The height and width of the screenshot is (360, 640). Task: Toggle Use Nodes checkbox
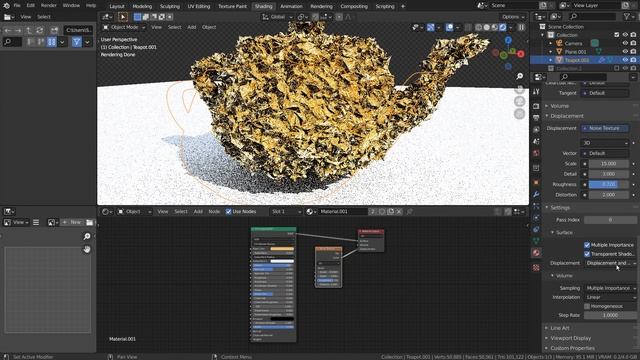point(229,211)
